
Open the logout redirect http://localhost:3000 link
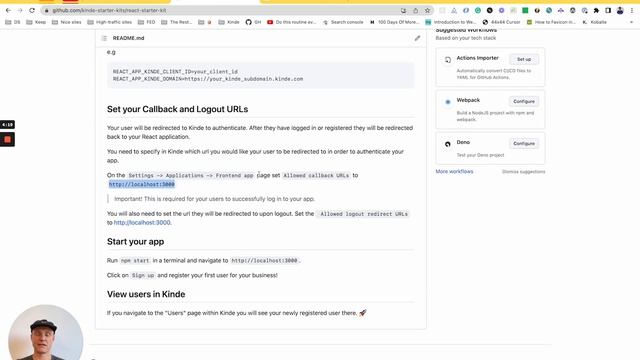tap(142, 222)
